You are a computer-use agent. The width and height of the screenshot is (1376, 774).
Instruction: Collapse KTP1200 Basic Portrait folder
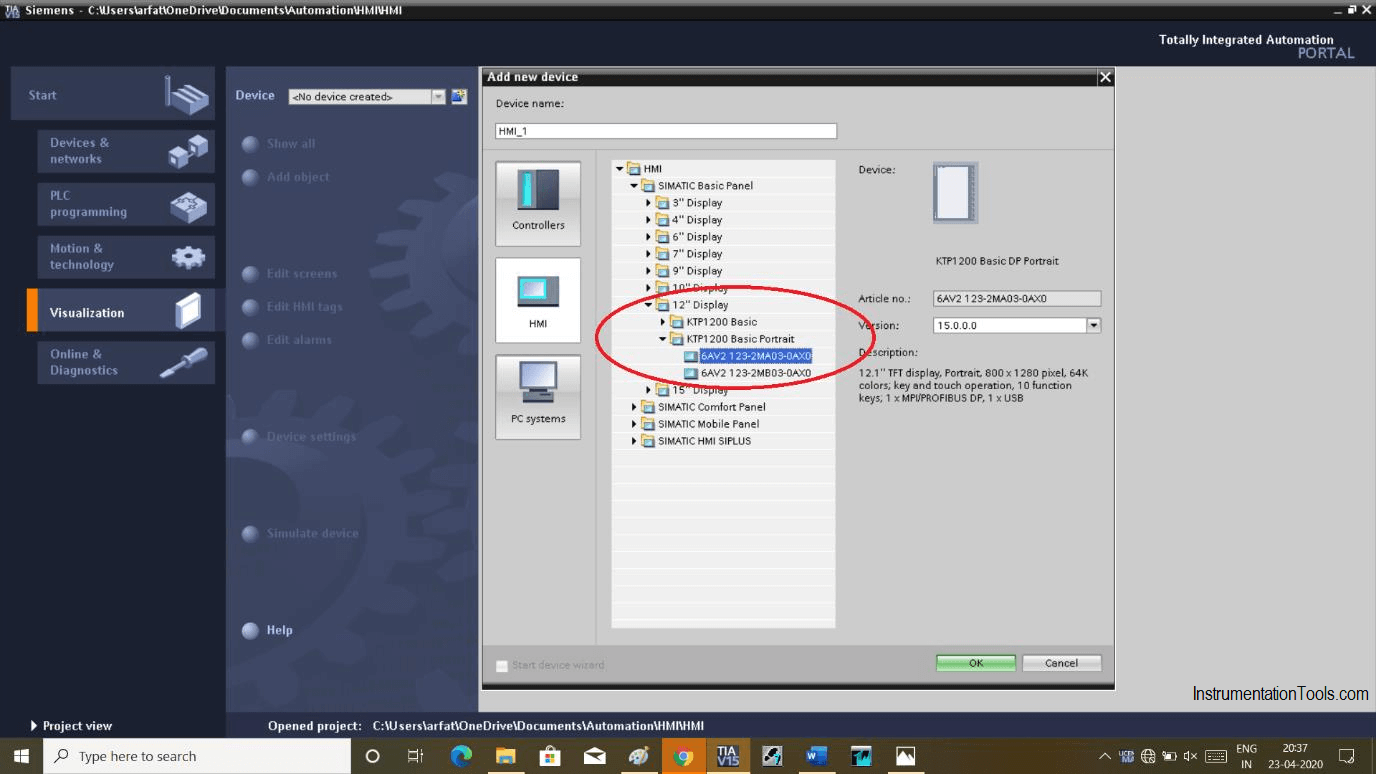click(662, 339)
